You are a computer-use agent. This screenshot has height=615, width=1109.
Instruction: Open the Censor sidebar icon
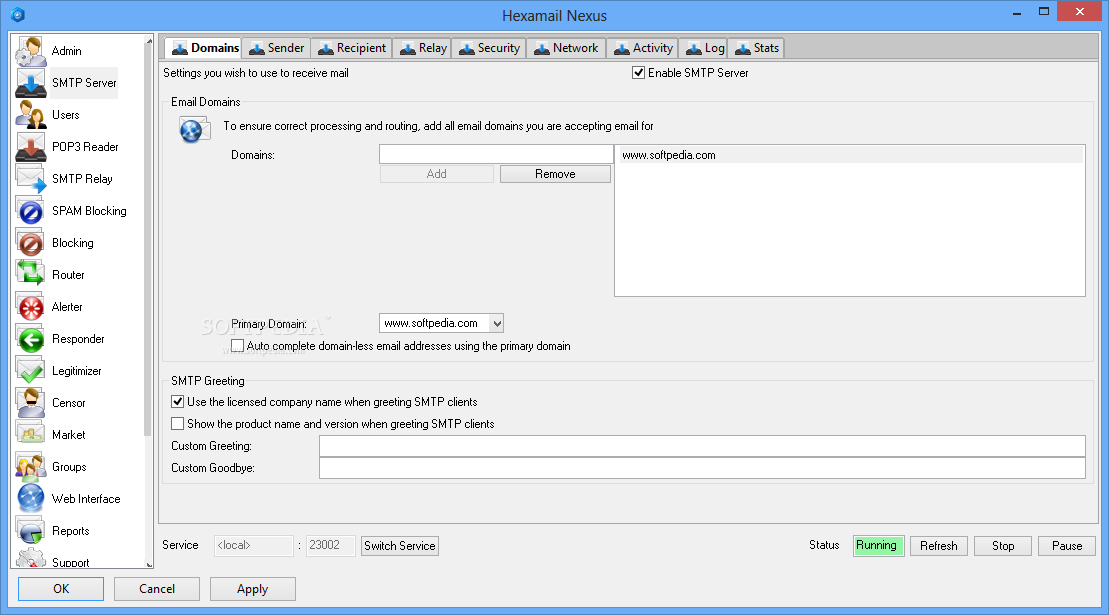click(30, 403)
